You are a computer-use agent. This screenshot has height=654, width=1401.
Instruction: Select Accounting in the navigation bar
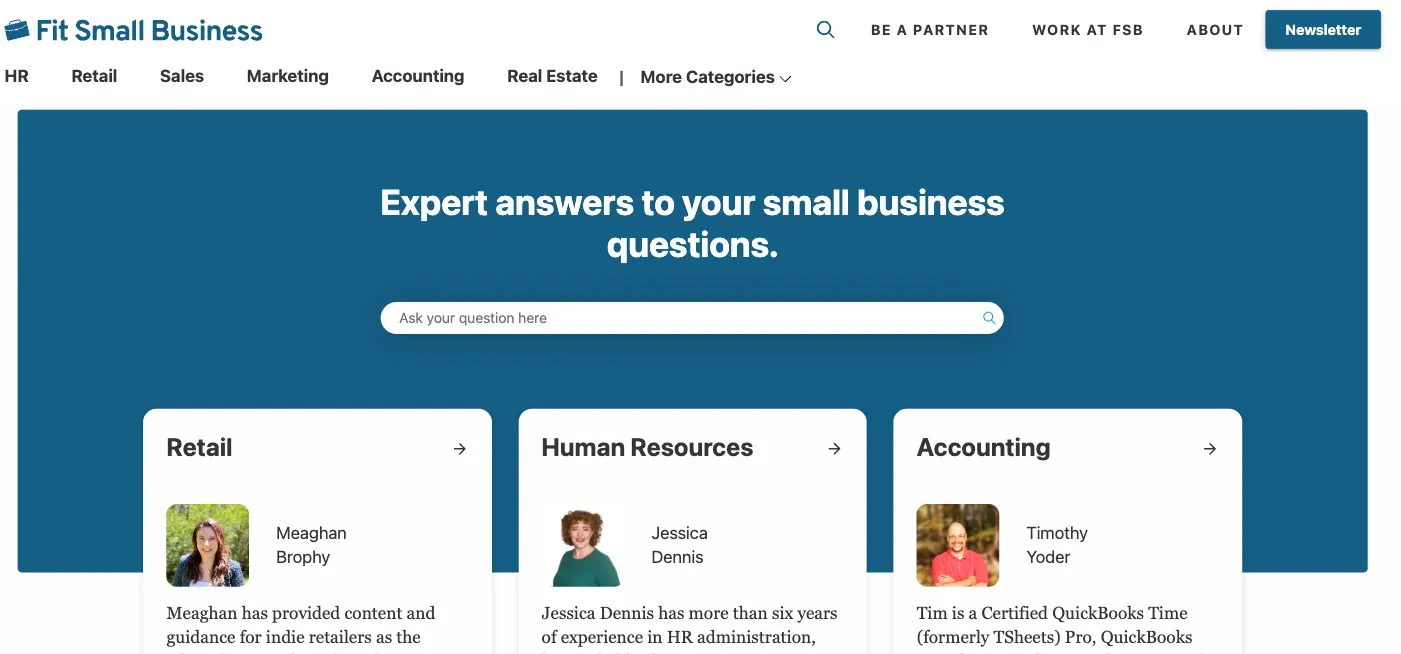point(418,76)
